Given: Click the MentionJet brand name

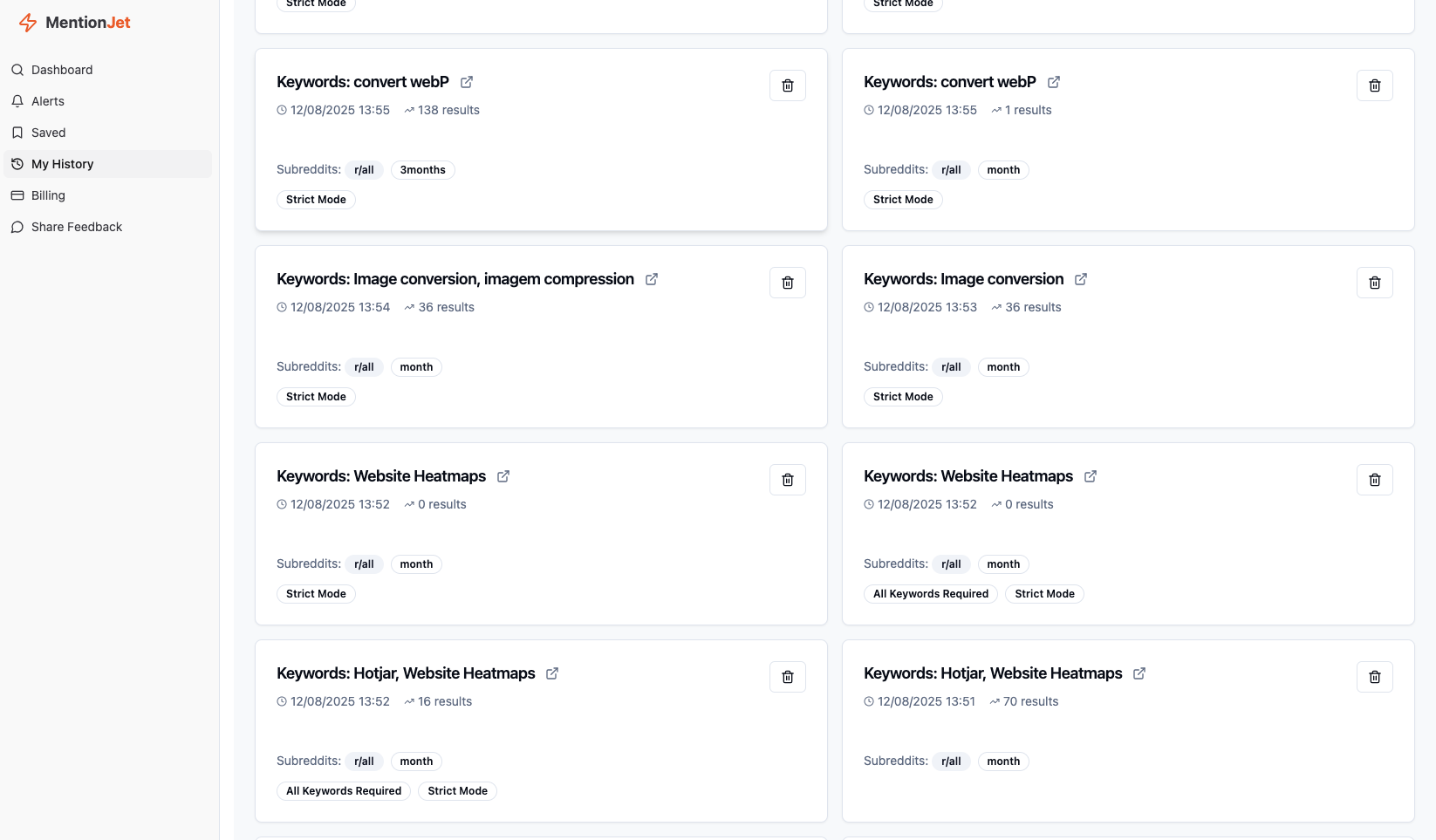Looking at the screenshot, I should coord(88,23).
